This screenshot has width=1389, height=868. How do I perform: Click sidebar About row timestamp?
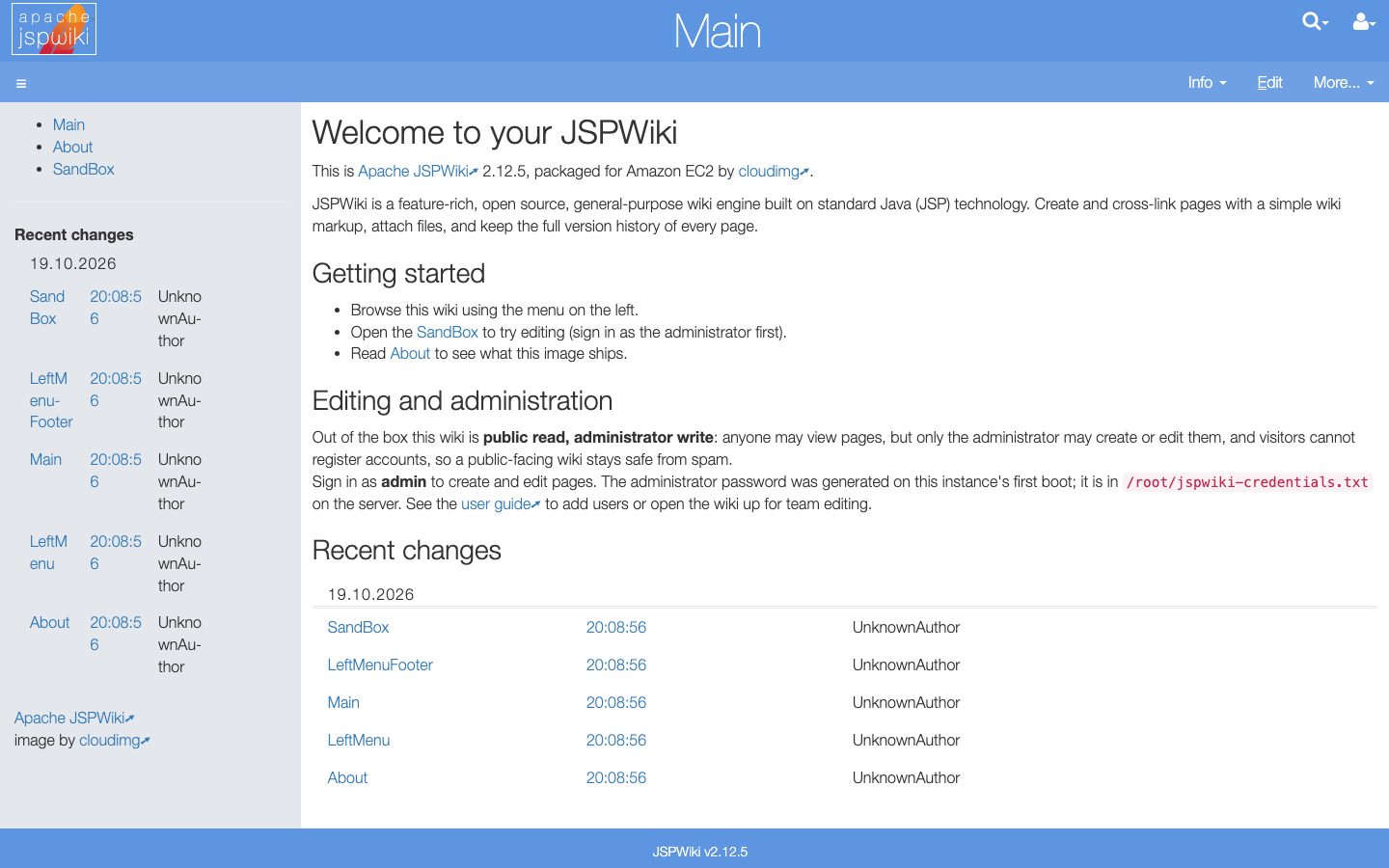116,634
